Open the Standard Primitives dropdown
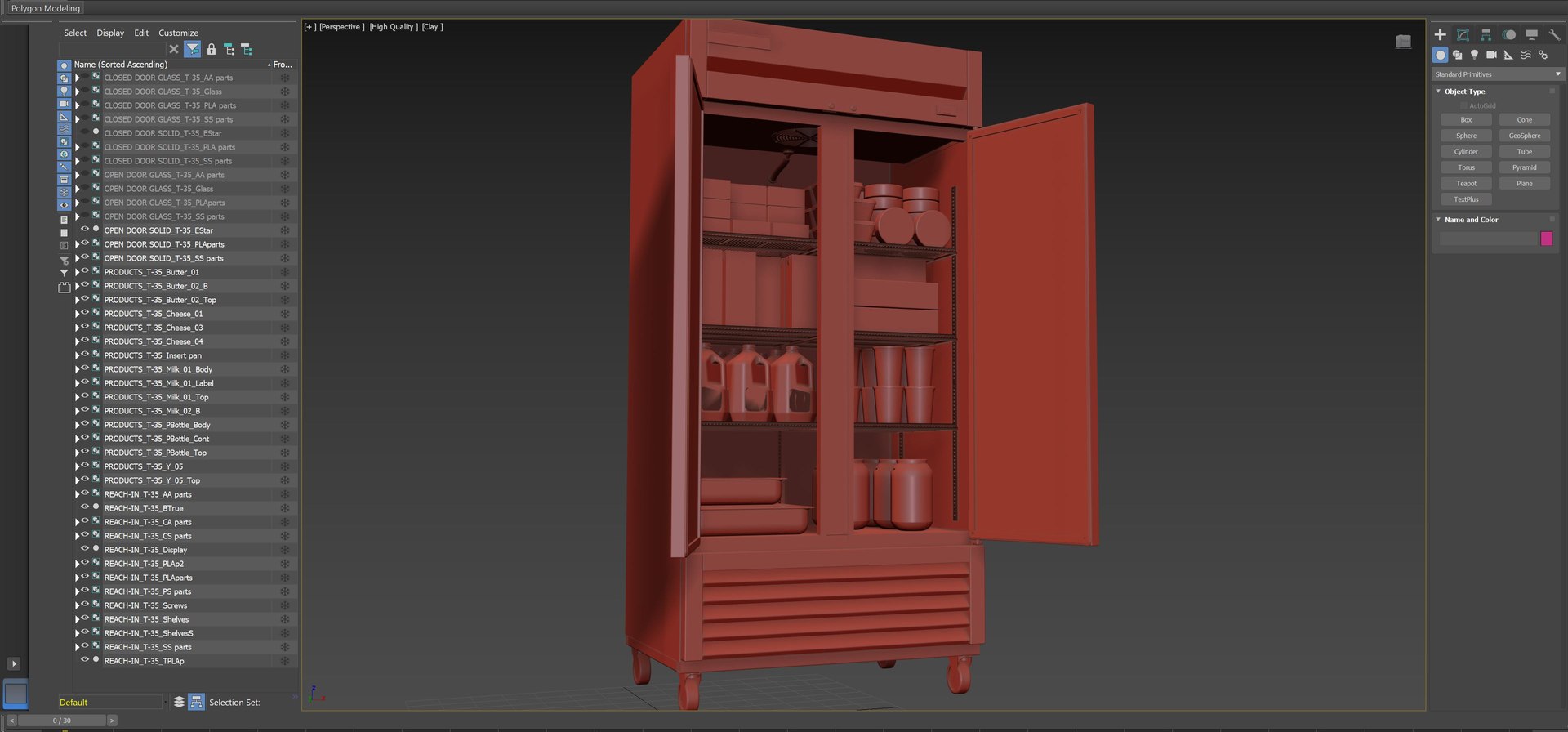Viewport: 1568px width, 732px height. pyautogui.click(x=1498, y=74)
